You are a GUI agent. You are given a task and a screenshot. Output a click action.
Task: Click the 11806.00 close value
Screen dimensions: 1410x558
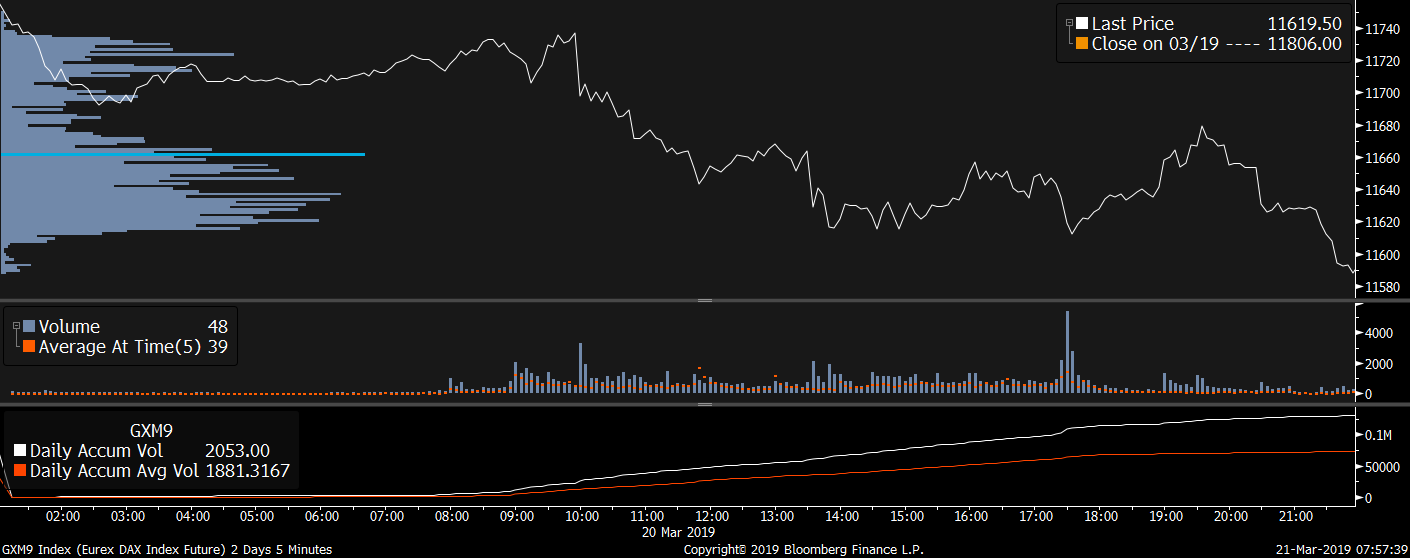pos(1304,44)
